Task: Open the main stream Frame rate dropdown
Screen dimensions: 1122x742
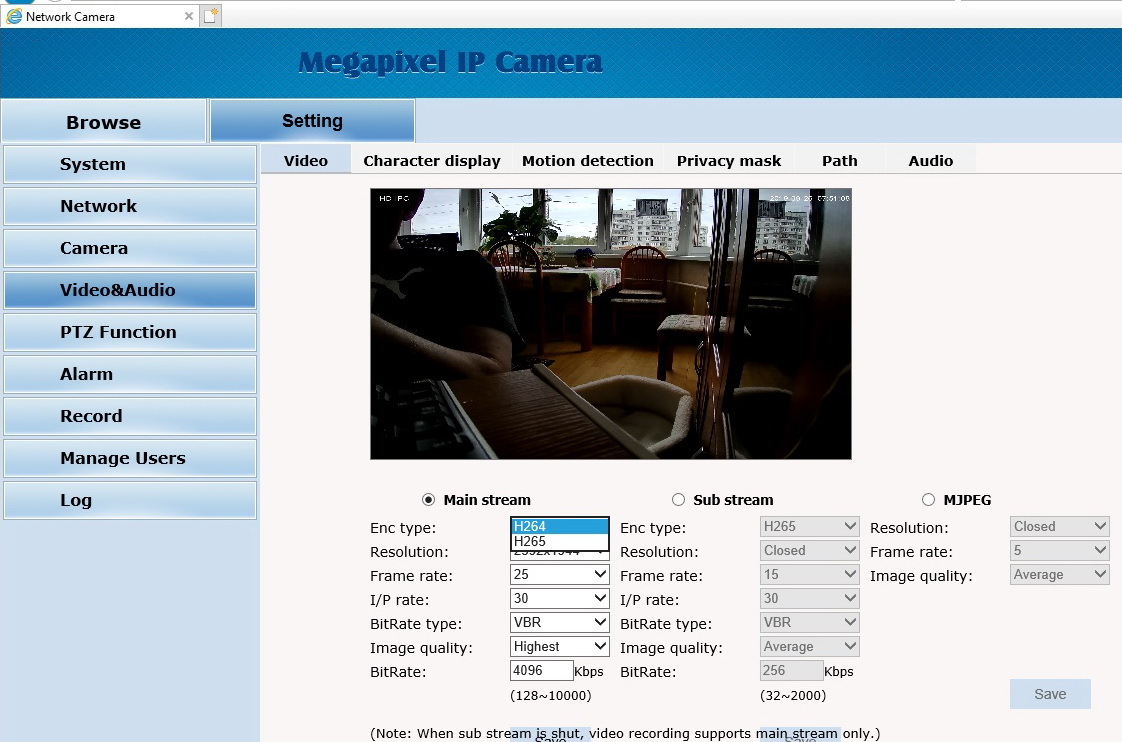Action: (x=559, y=575)
